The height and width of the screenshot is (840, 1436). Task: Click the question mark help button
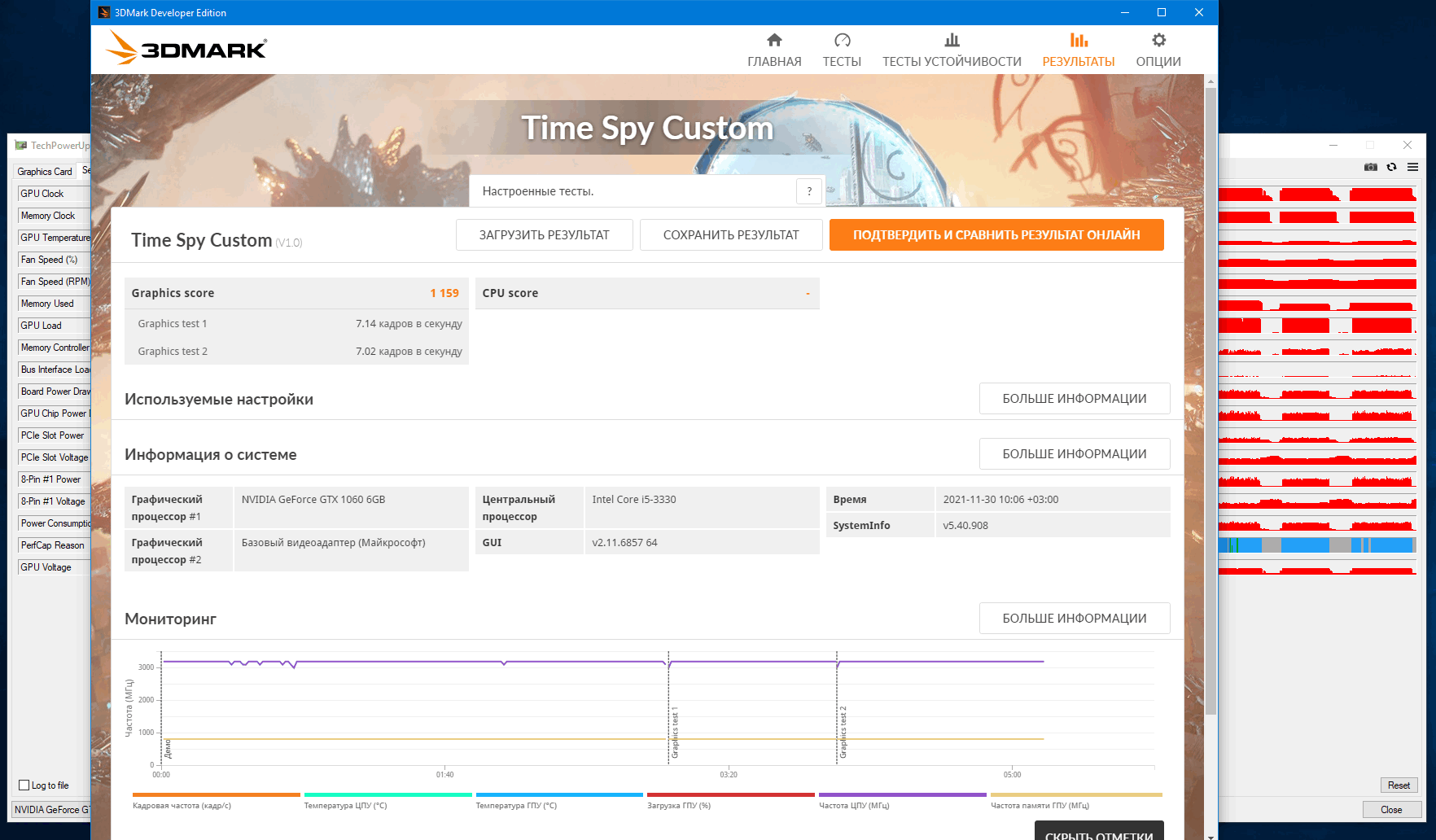[809, 191]
